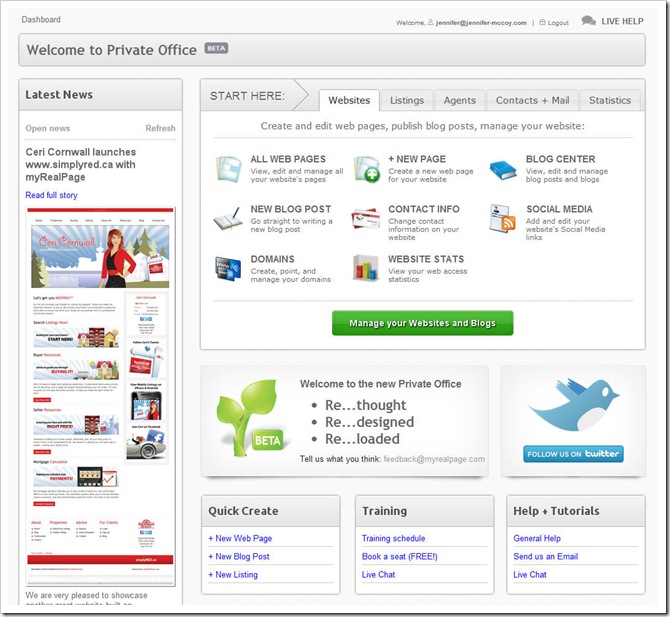The height and width of the screenshot is (617, 670).
Task: Click the Ceri Cornwall website screenshot thumbnail
Action: [x=100, y=396]
